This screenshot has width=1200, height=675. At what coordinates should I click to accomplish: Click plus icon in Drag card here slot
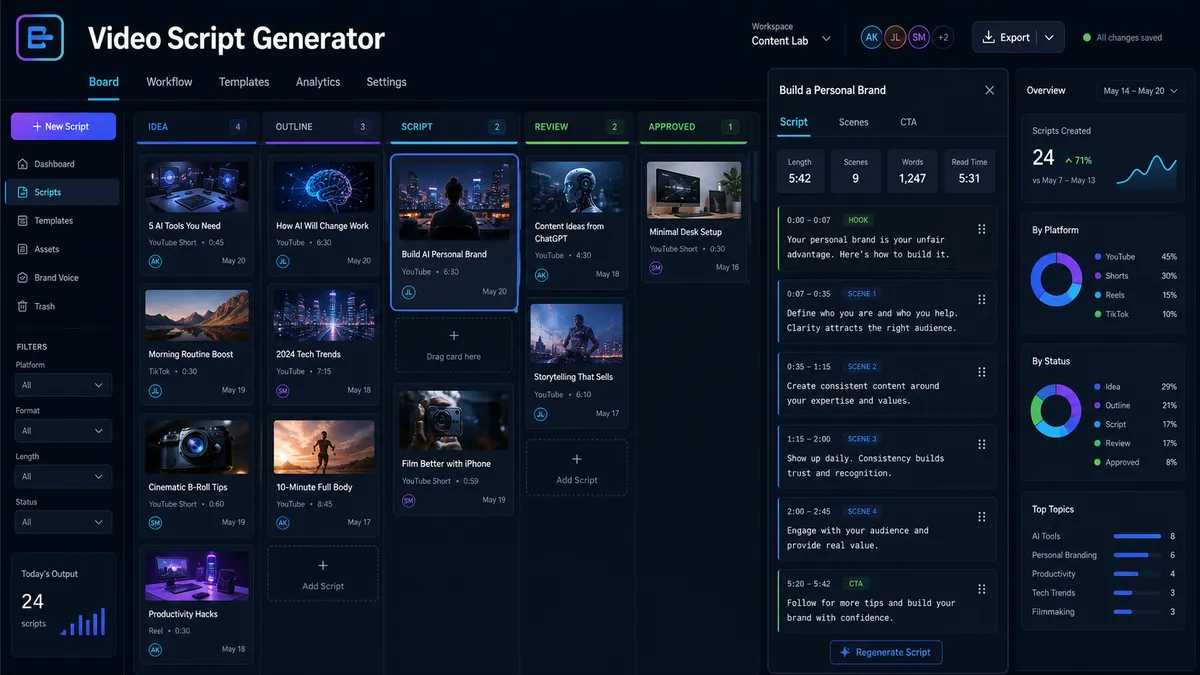coord(454,336)
